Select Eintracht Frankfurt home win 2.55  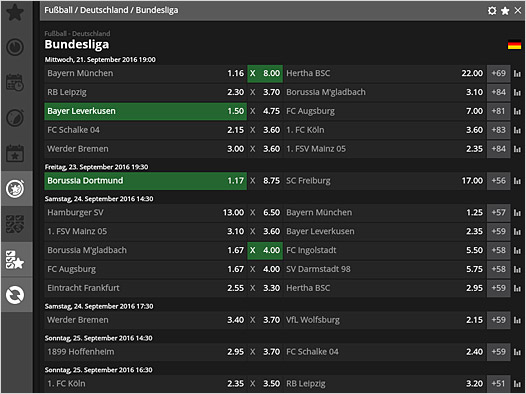tap(146, 288)
